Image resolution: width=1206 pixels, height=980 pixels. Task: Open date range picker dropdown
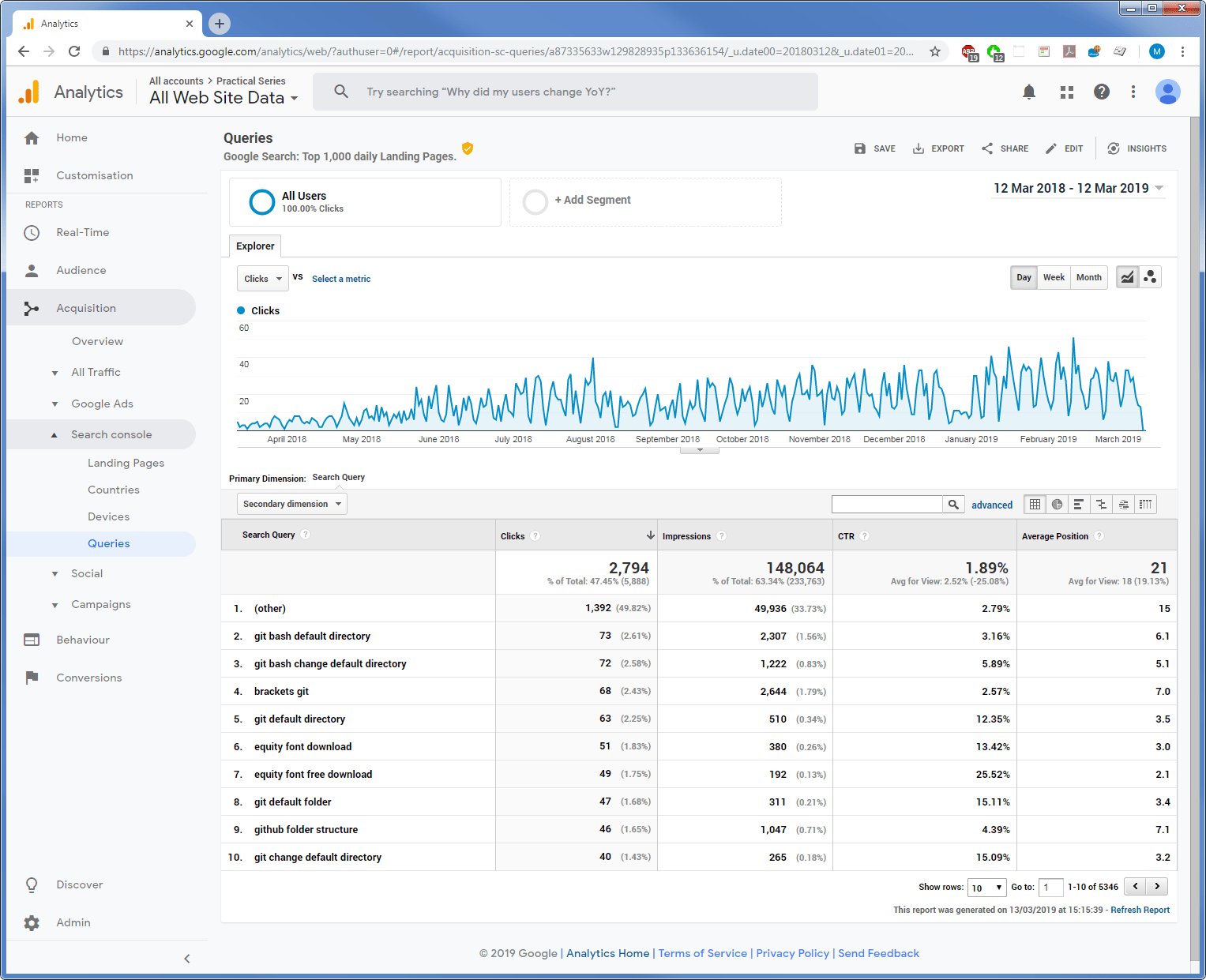(x=1078, y=188)
